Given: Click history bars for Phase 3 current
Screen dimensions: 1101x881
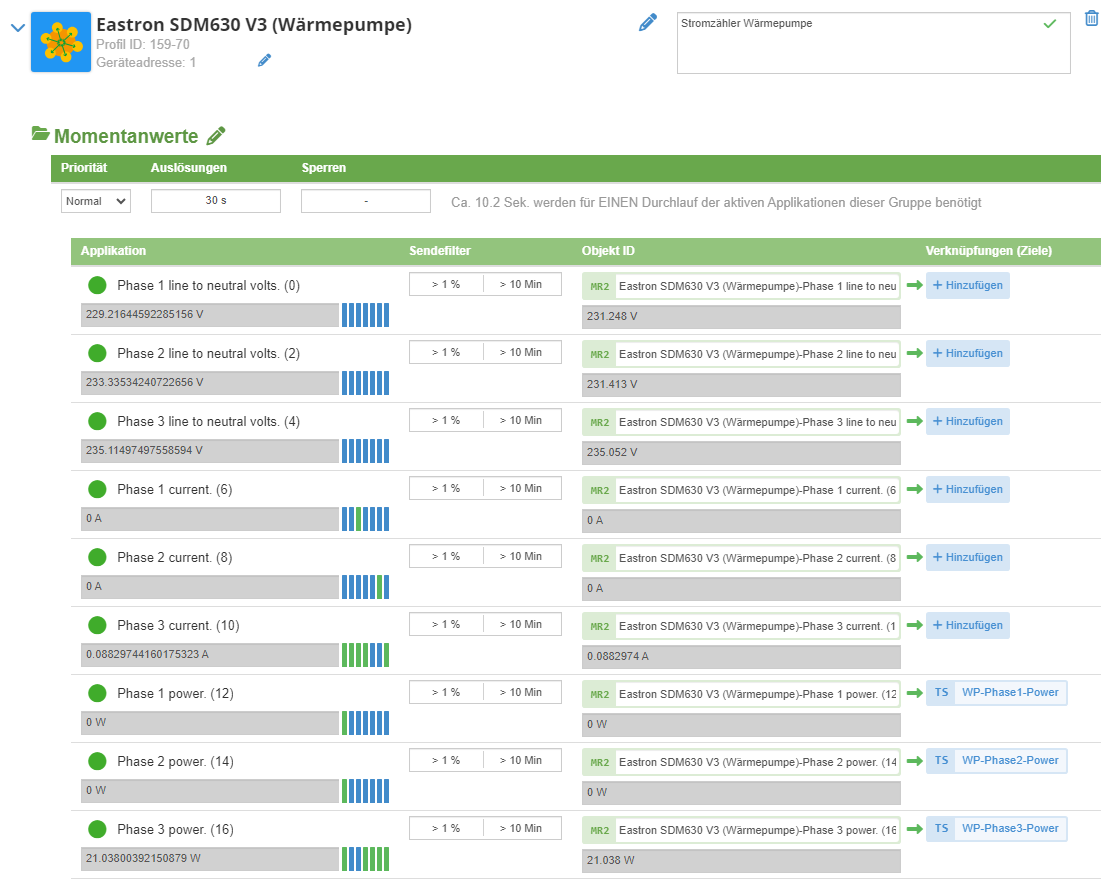Looking at the screenshot, I should tap(365, 655).
